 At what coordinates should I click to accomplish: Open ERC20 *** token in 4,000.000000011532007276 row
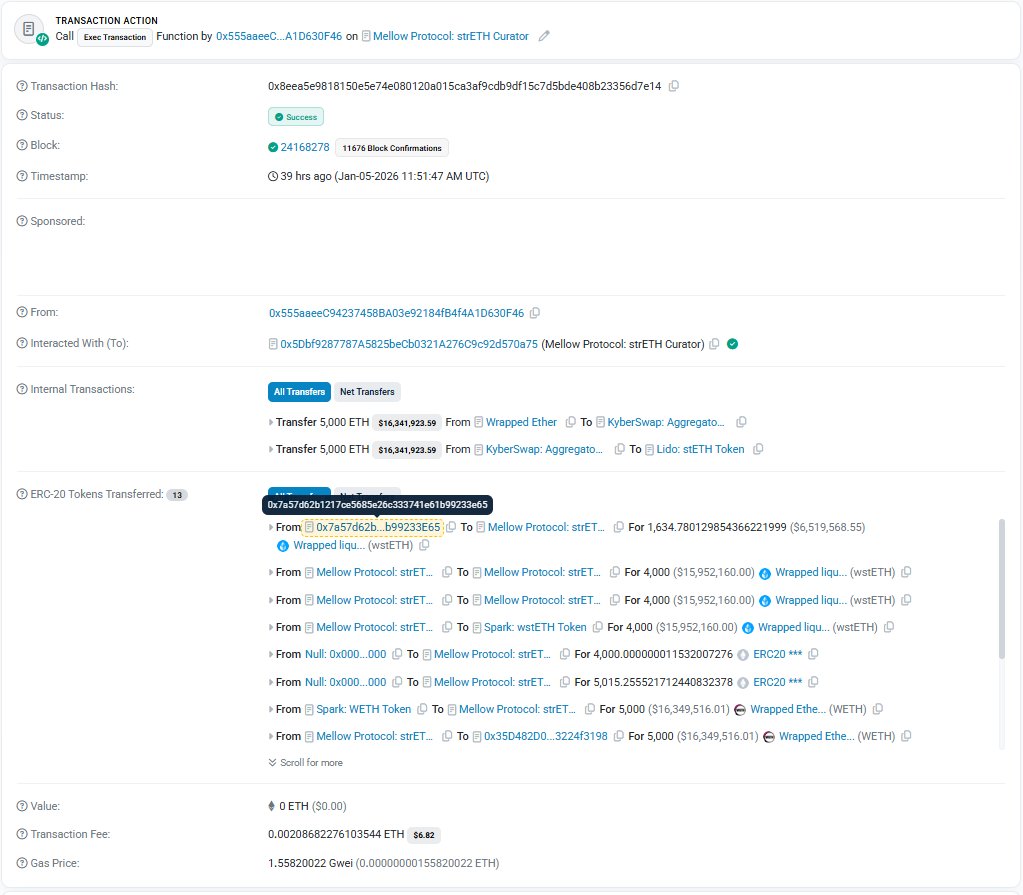[777, 654]
